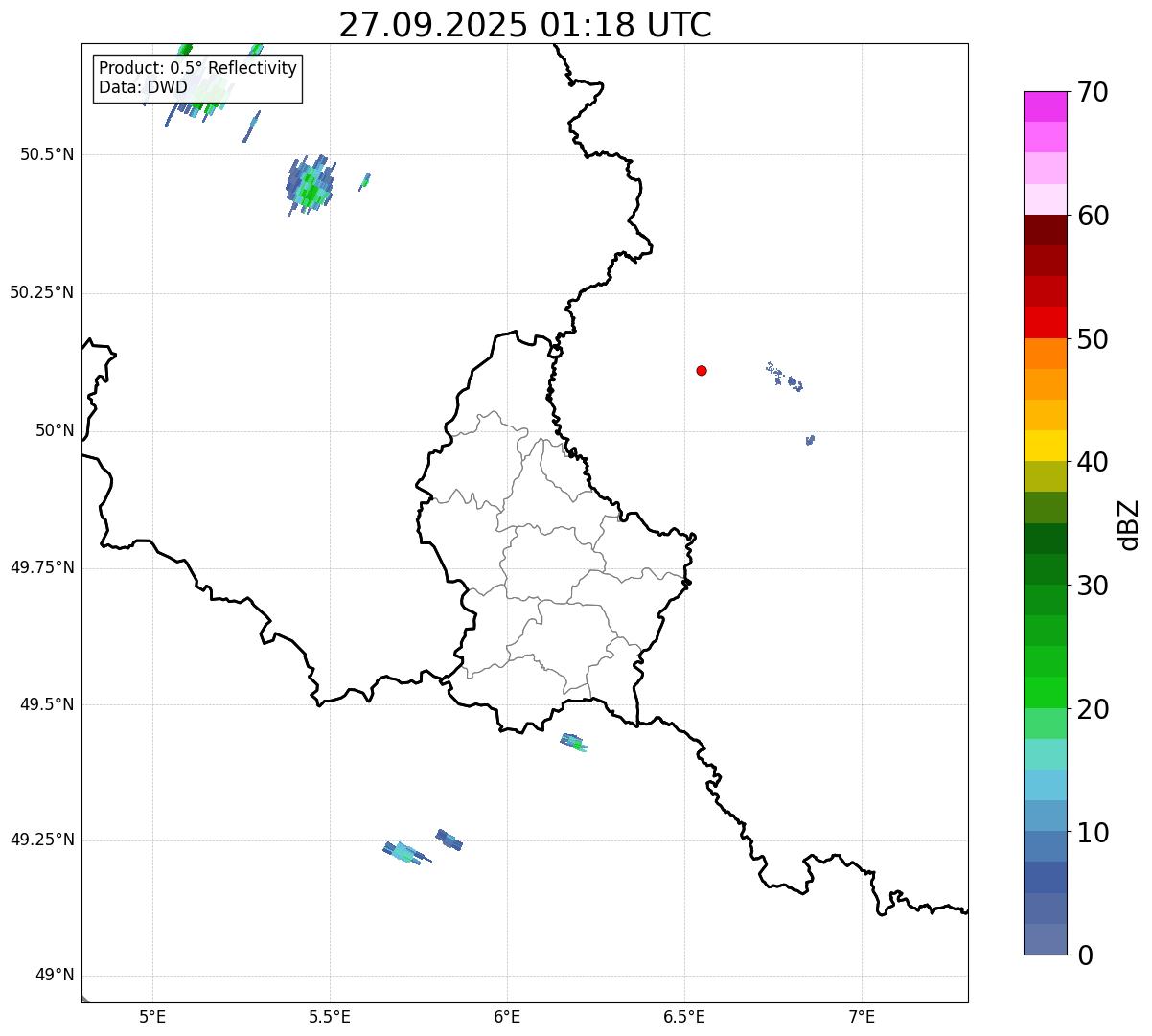
Task: Click the dark maroon colorbar segment below 60
Action: click(1046, 230)
